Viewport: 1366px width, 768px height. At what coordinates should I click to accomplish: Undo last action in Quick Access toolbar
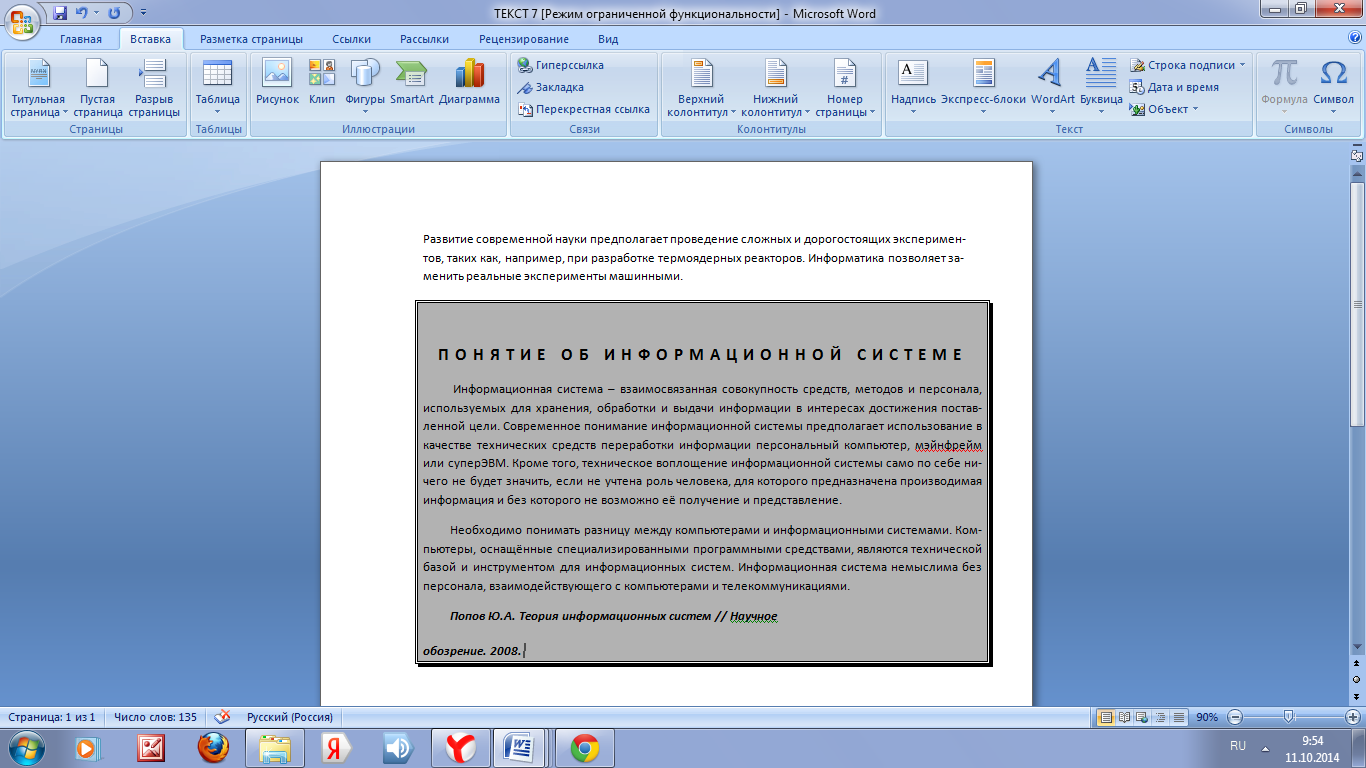coord(81,13)
